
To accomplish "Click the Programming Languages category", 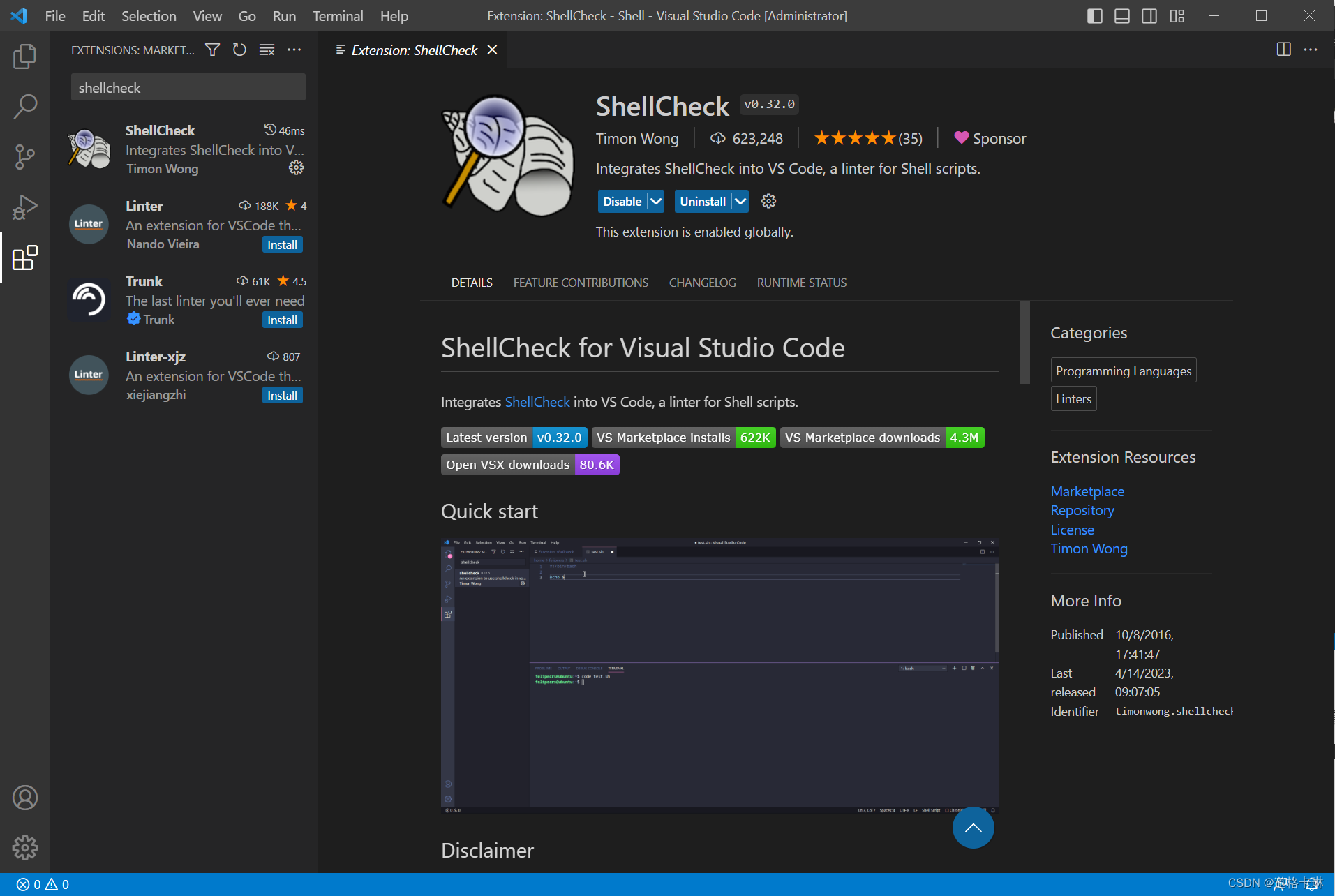I will click(1123, 371).
